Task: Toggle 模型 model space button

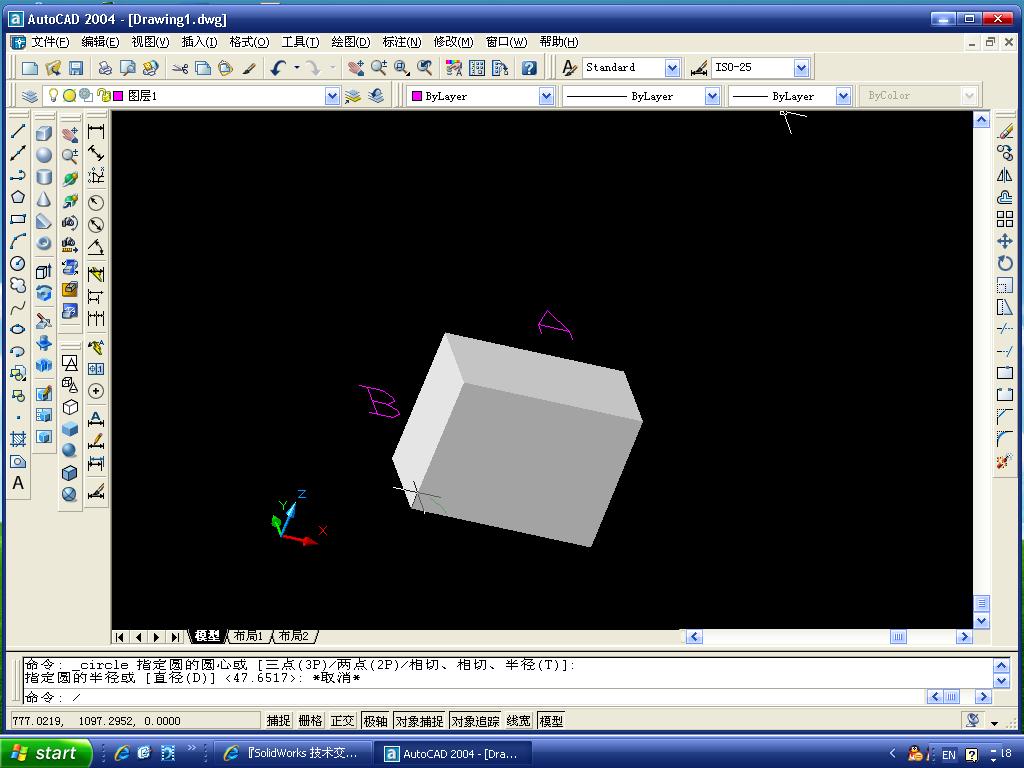Action: 551,721
